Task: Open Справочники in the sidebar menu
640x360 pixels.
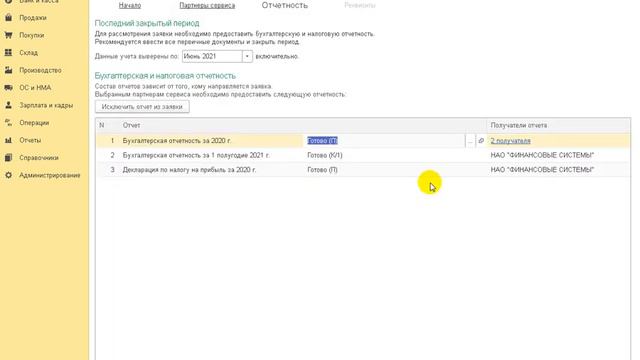Action: tap(39, 158)
